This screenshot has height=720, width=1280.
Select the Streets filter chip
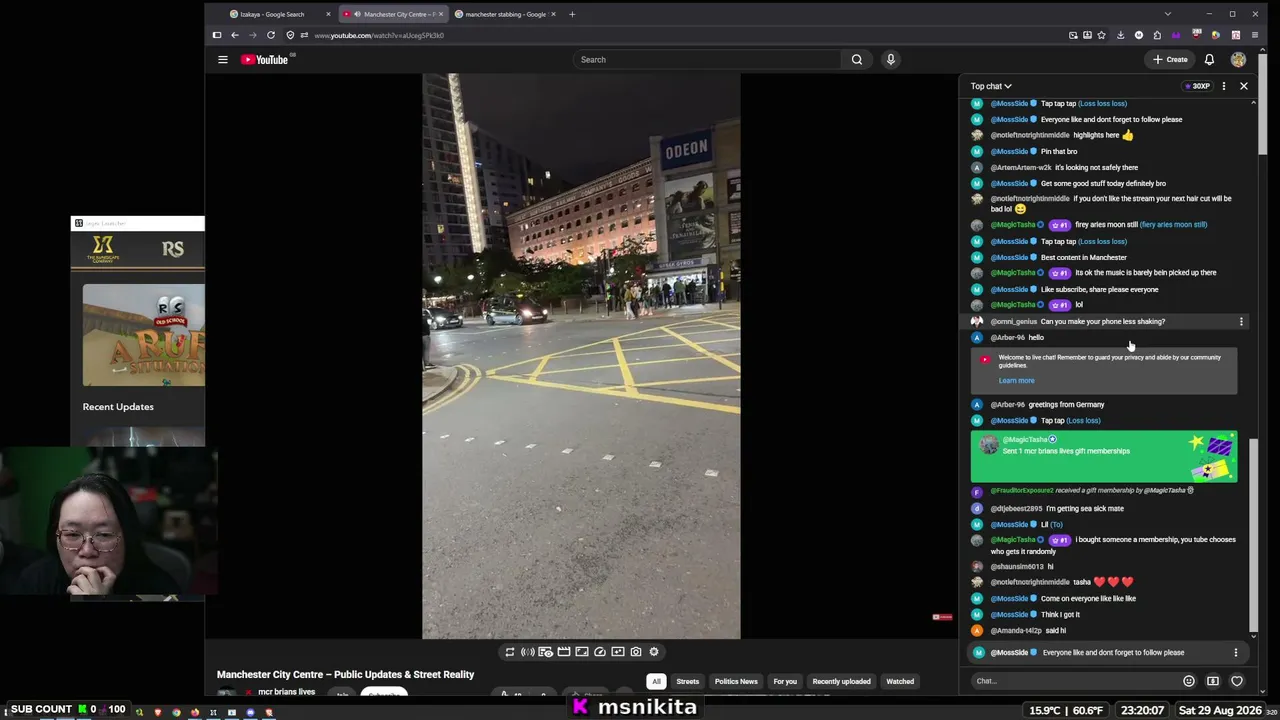point(688,682)
